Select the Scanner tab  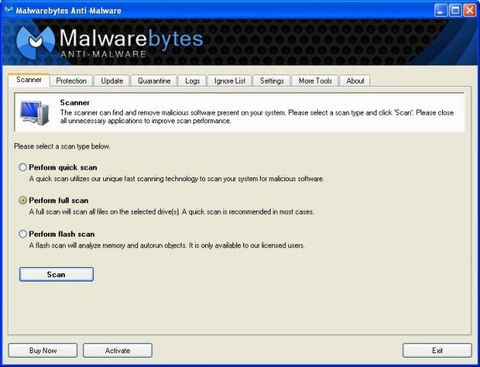tap(29, 80)
